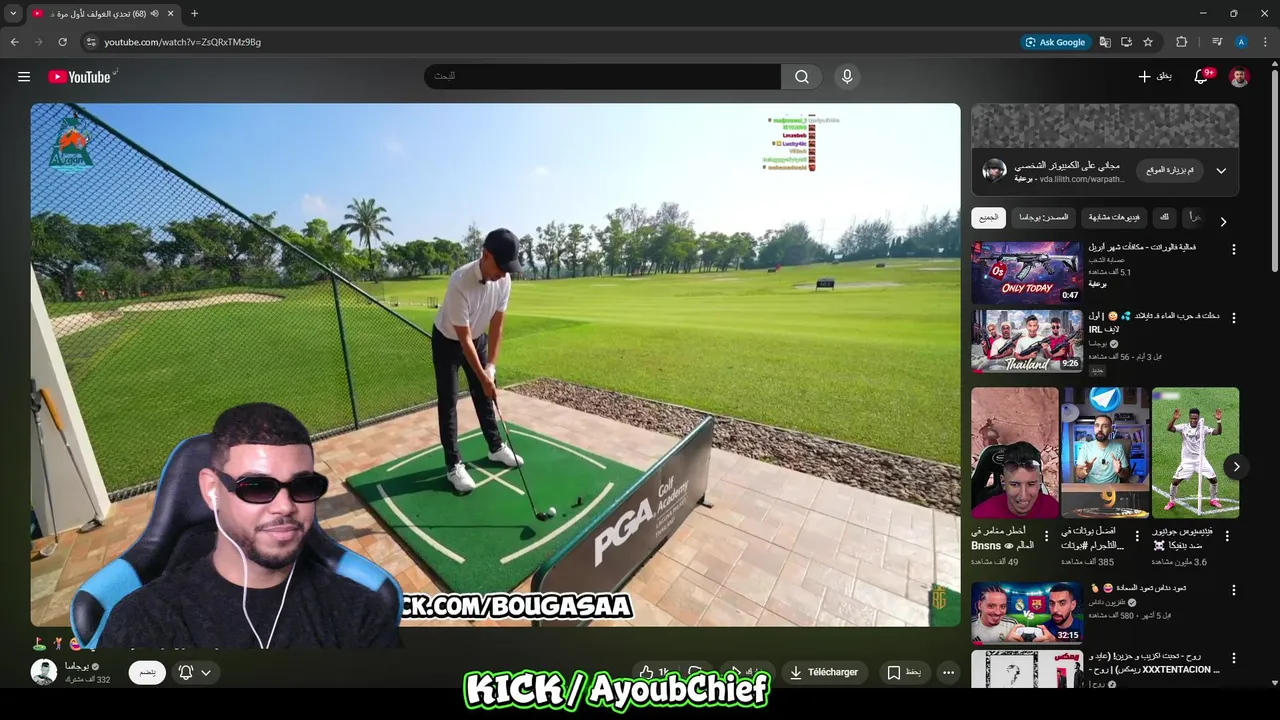The height and width of the screenshot is (720, 1280).
Task: Click the Join membership button
Action: coord(147,672)
